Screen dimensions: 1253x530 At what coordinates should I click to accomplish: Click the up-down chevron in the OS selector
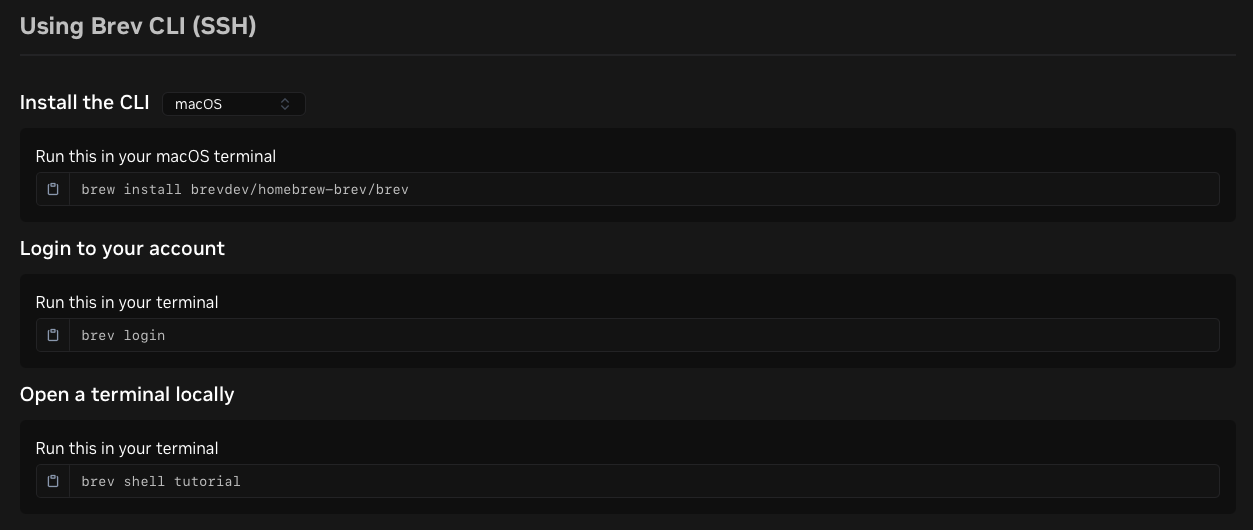coord(285,104)
